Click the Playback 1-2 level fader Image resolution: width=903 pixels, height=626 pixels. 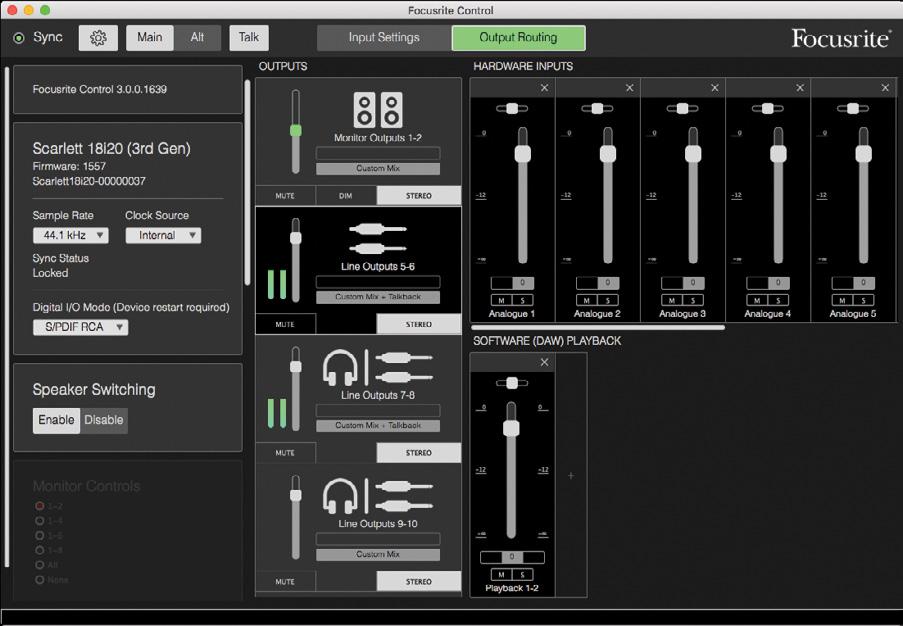click(511, 428)
